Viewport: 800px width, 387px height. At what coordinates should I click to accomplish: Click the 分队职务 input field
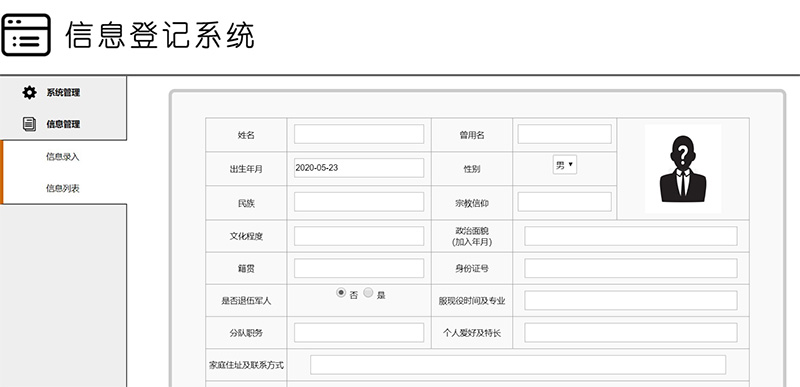pos(359,332)
